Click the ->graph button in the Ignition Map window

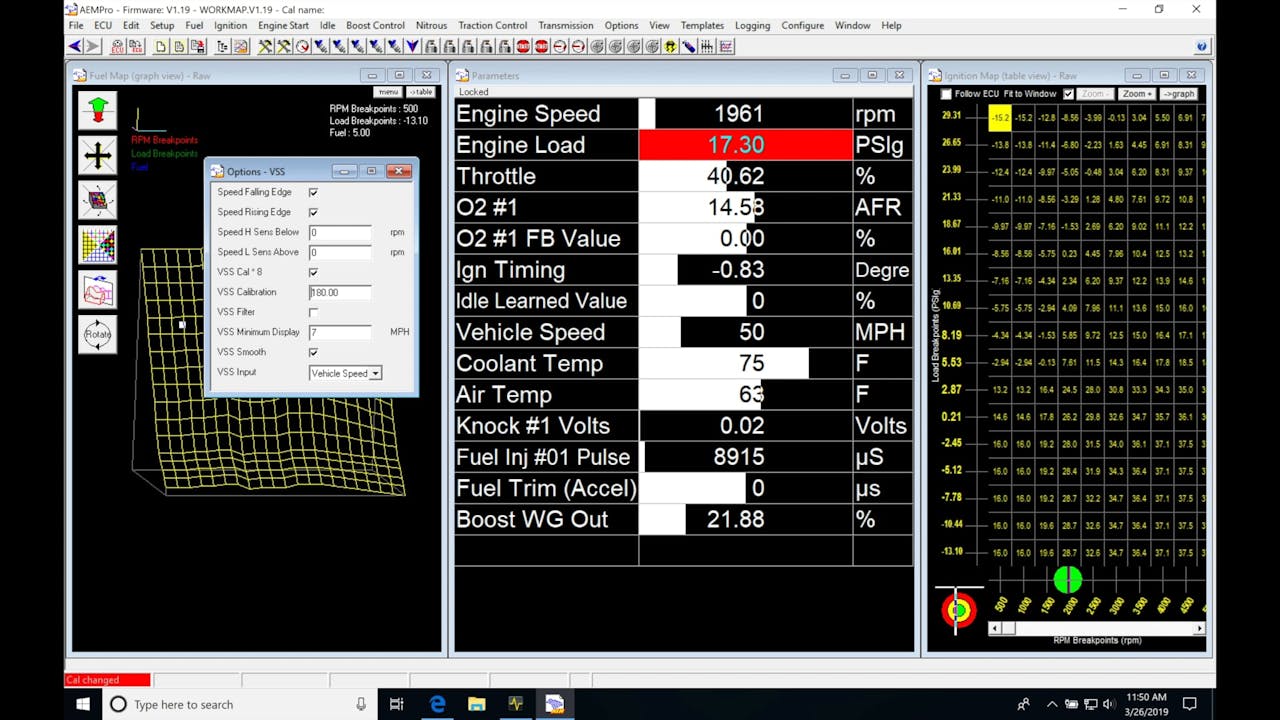coord(1179,93)
